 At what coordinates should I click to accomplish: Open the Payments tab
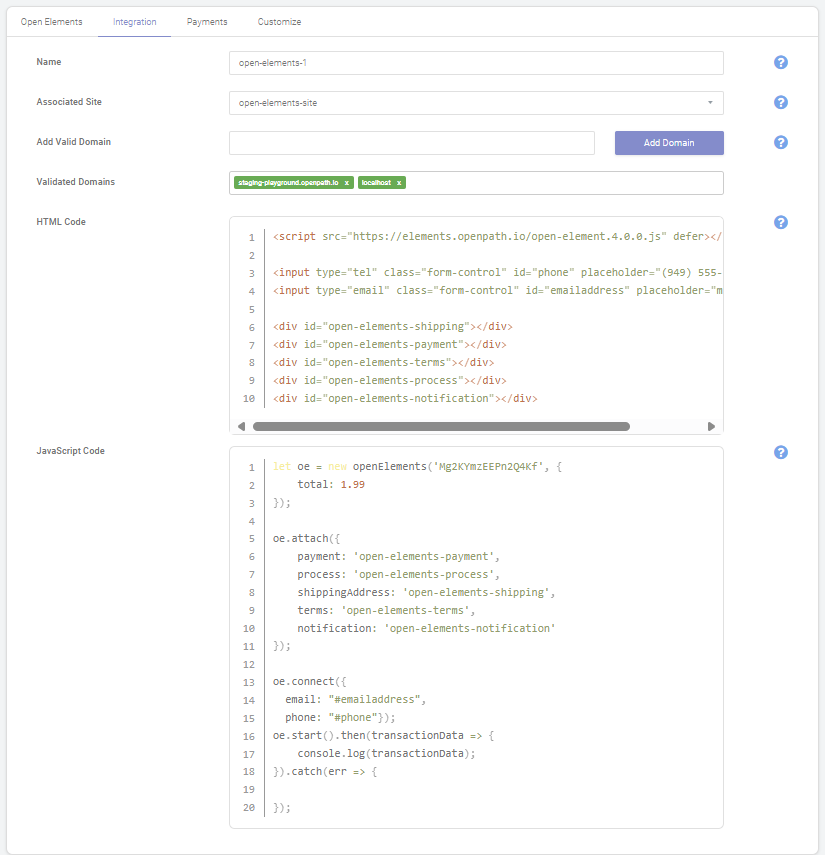[x=207, y=22]
